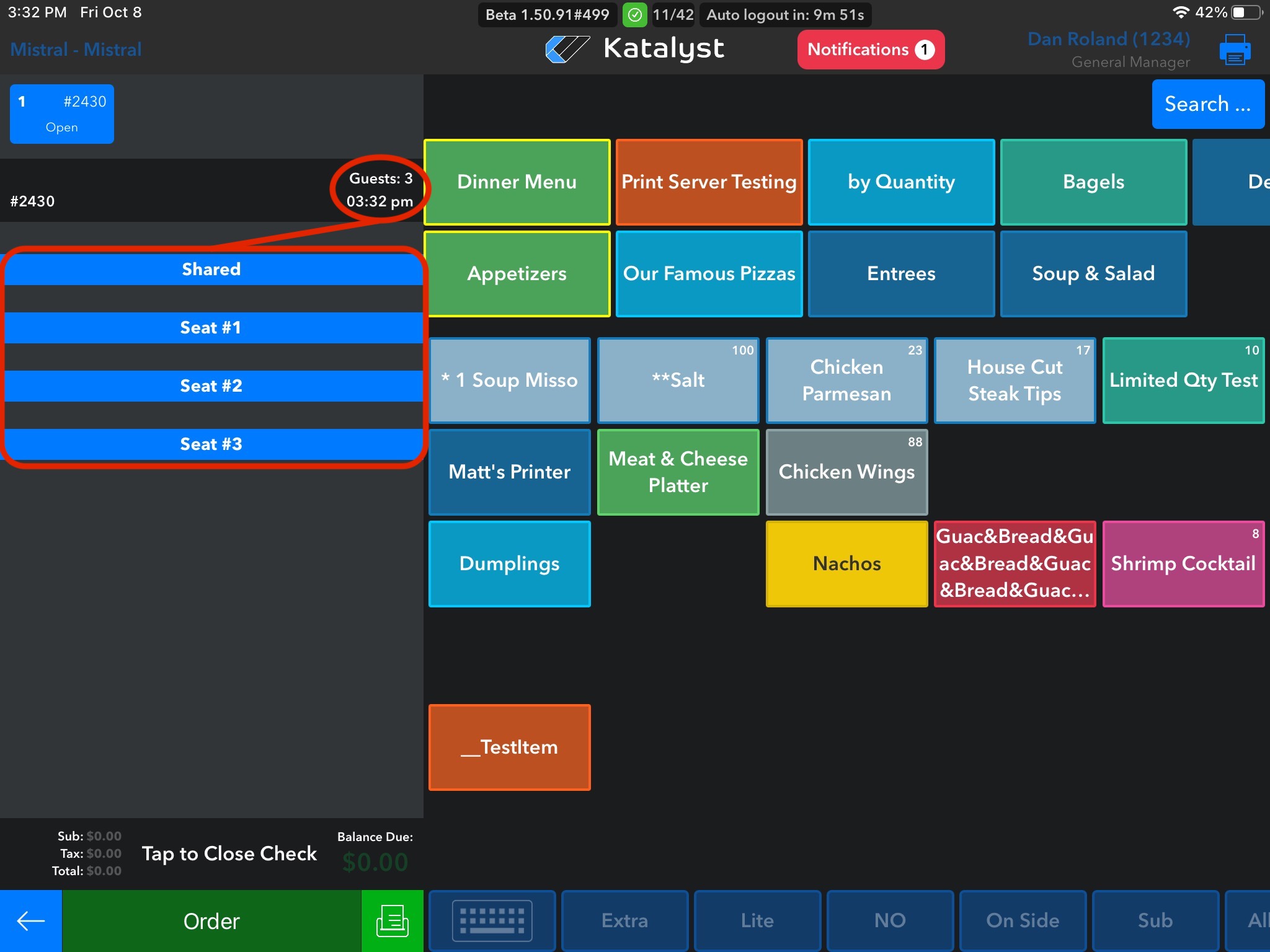Open the Our Famous Pizzas category
Image resolution: width=1270 pixels, height=952 pixels.
click(x=709, y=273)
